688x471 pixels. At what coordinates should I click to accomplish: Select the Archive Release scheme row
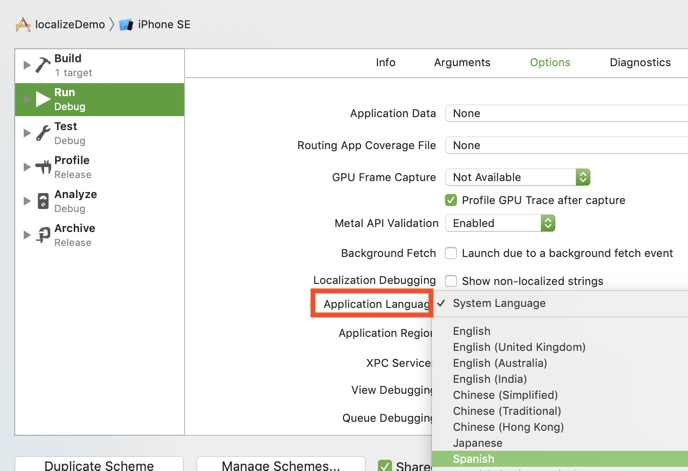click(100, 235)
